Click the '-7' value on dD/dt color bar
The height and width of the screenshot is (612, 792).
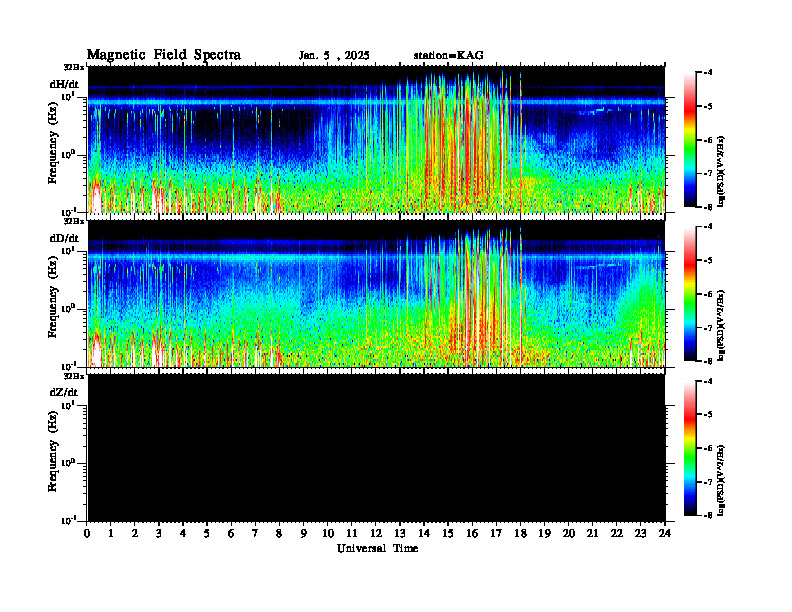tap(709, 327)
